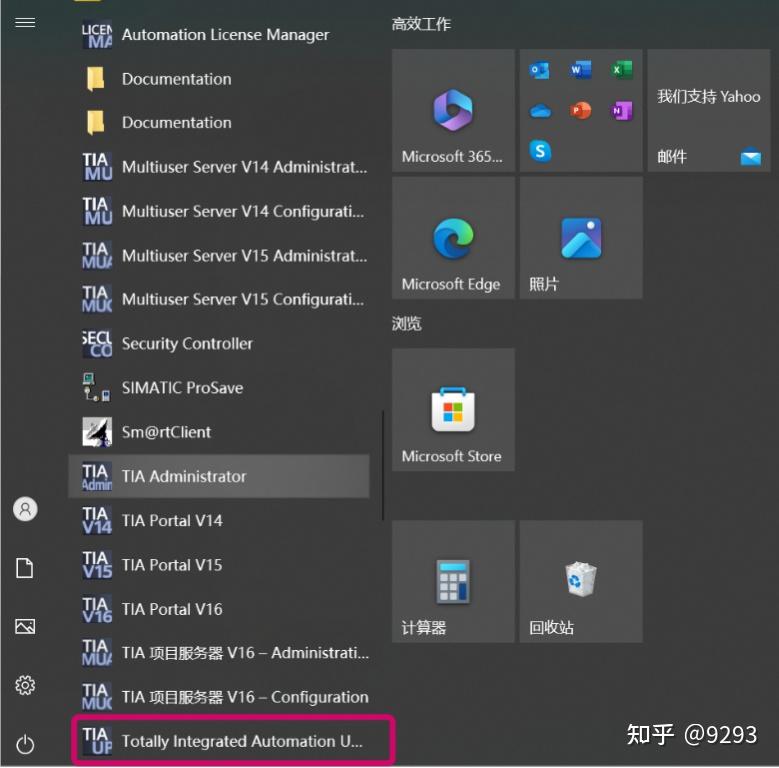This screenshot has width=779, height=768.
Task: Launch the Microsoft Edge tile
Action: point(453,237)
